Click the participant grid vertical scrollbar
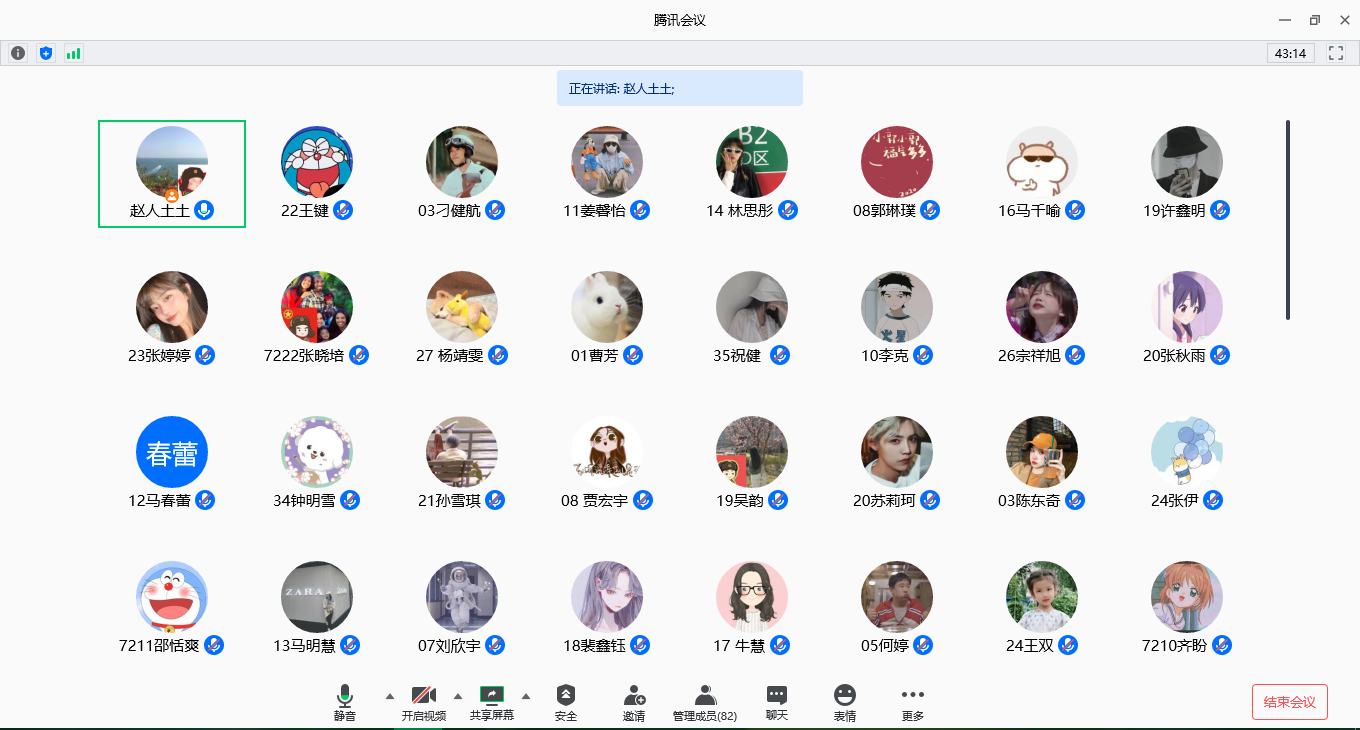 tap(1288, 220)
